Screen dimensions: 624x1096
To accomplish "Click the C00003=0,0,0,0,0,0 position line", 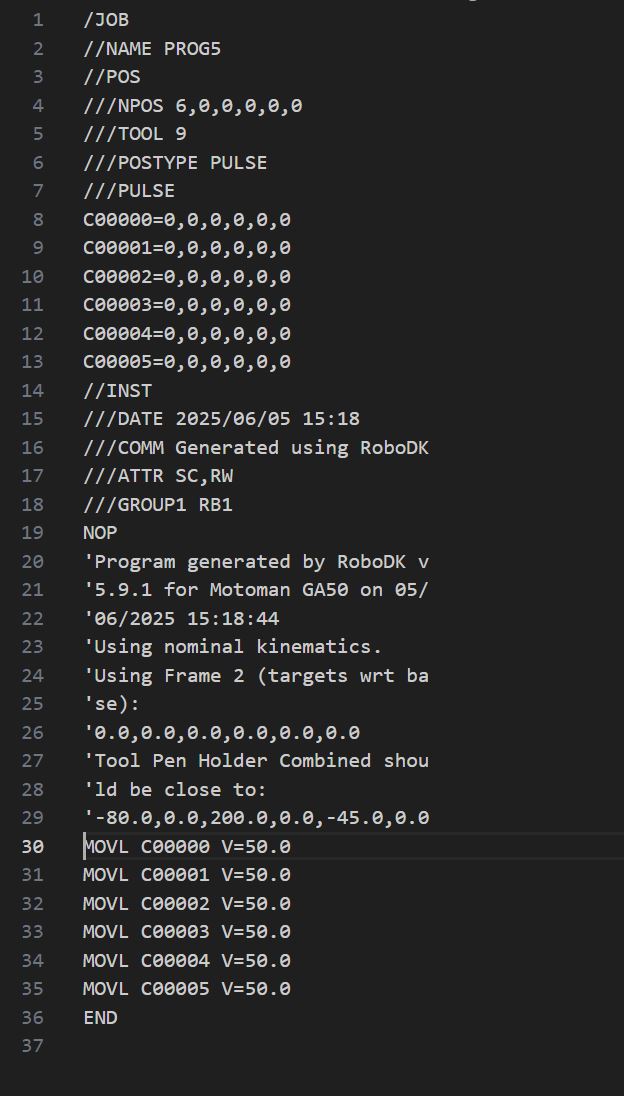I will 186,304.
